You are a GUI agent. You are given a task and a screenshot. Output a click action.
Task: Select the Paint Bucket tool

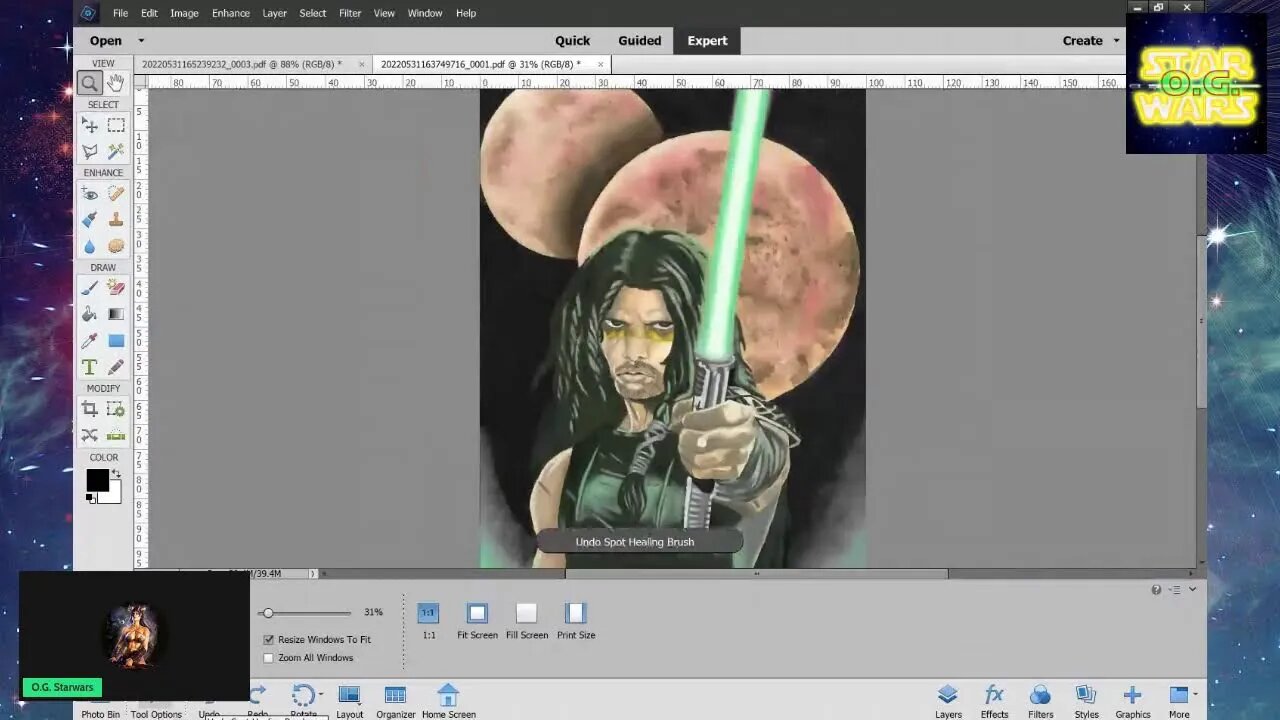(x=90, y=315)
